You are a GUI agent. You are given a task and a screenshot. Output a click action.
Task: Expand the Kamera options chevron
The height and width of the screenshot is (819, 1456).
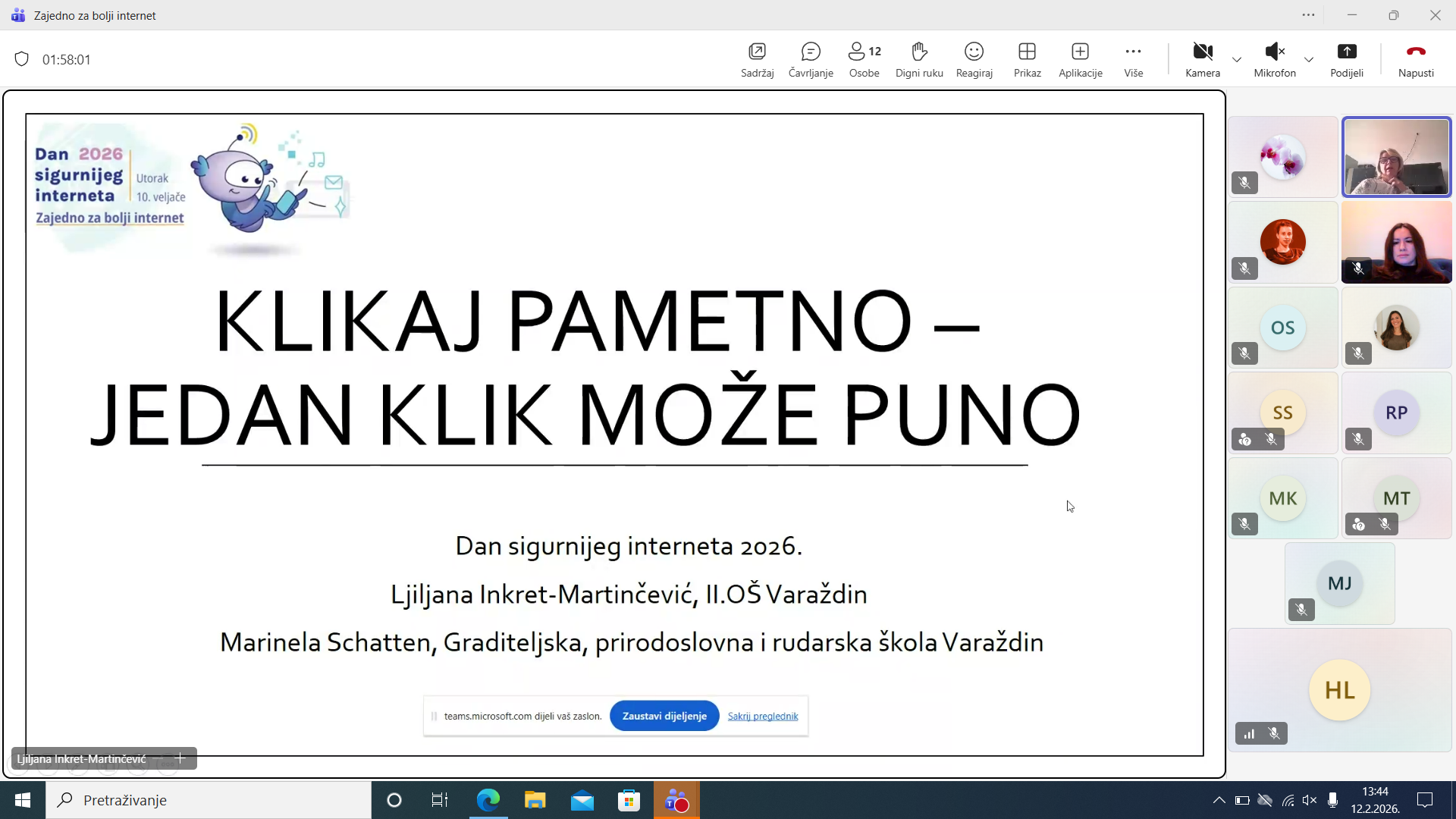pyautogui.click(x=1237, y=59)
